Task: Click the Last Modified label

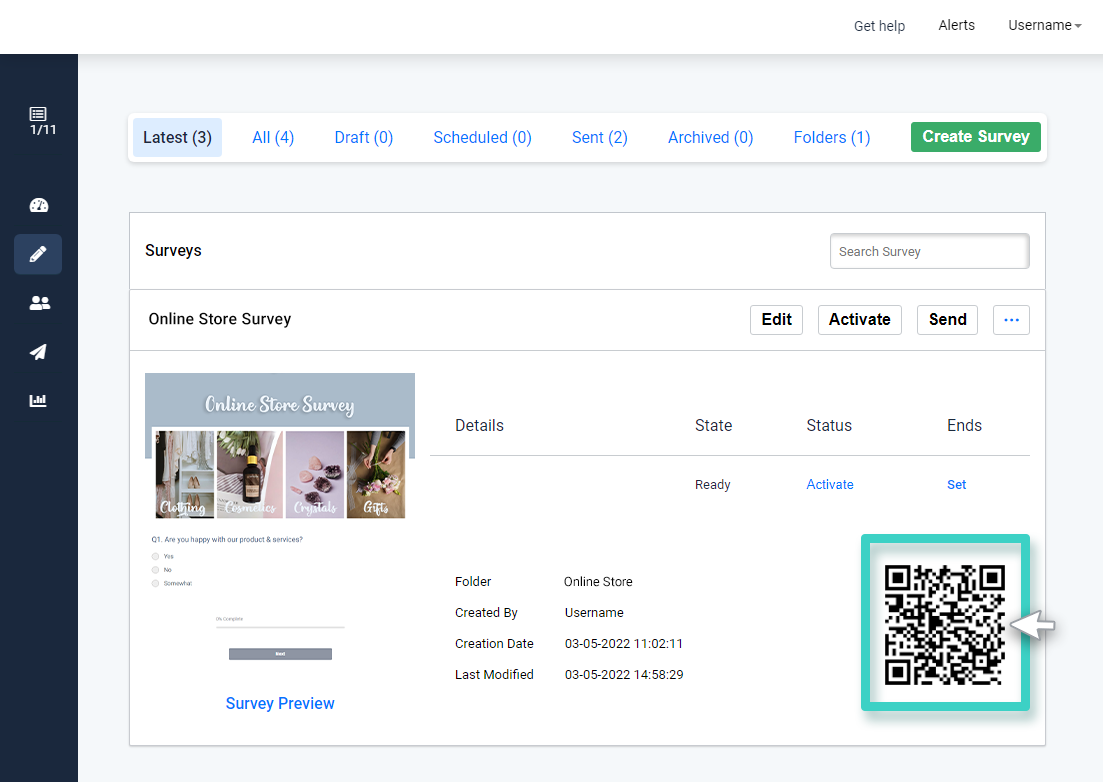Action: pos(494,674)
